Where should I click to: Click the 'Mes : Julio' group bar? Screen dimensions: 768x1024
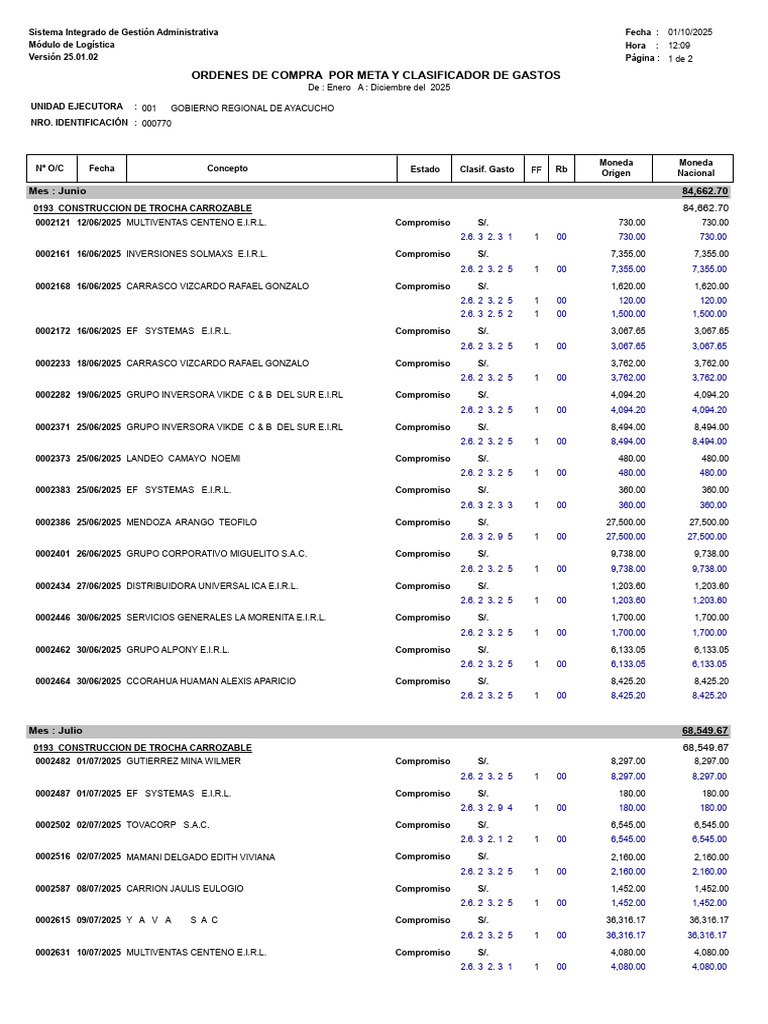379,731
